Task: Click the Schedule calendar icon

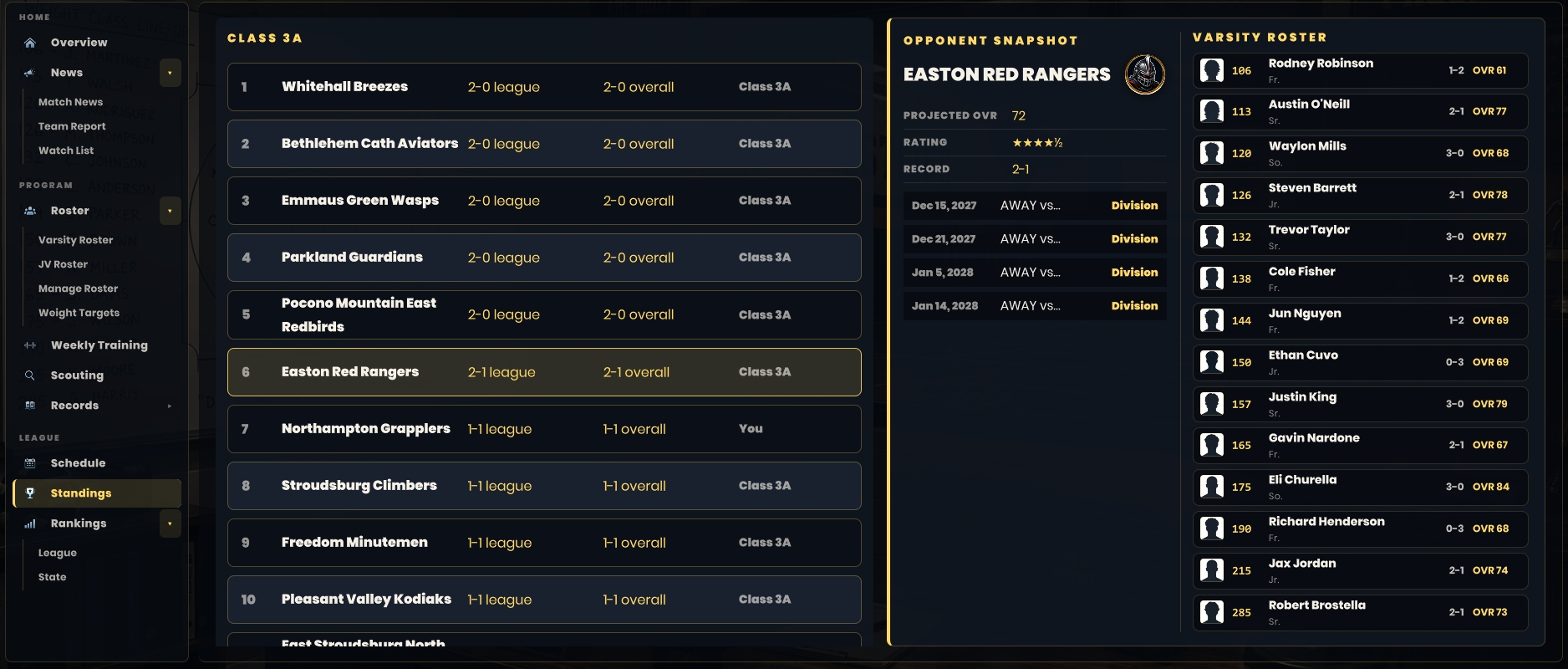Action: [x=30, y=463]
